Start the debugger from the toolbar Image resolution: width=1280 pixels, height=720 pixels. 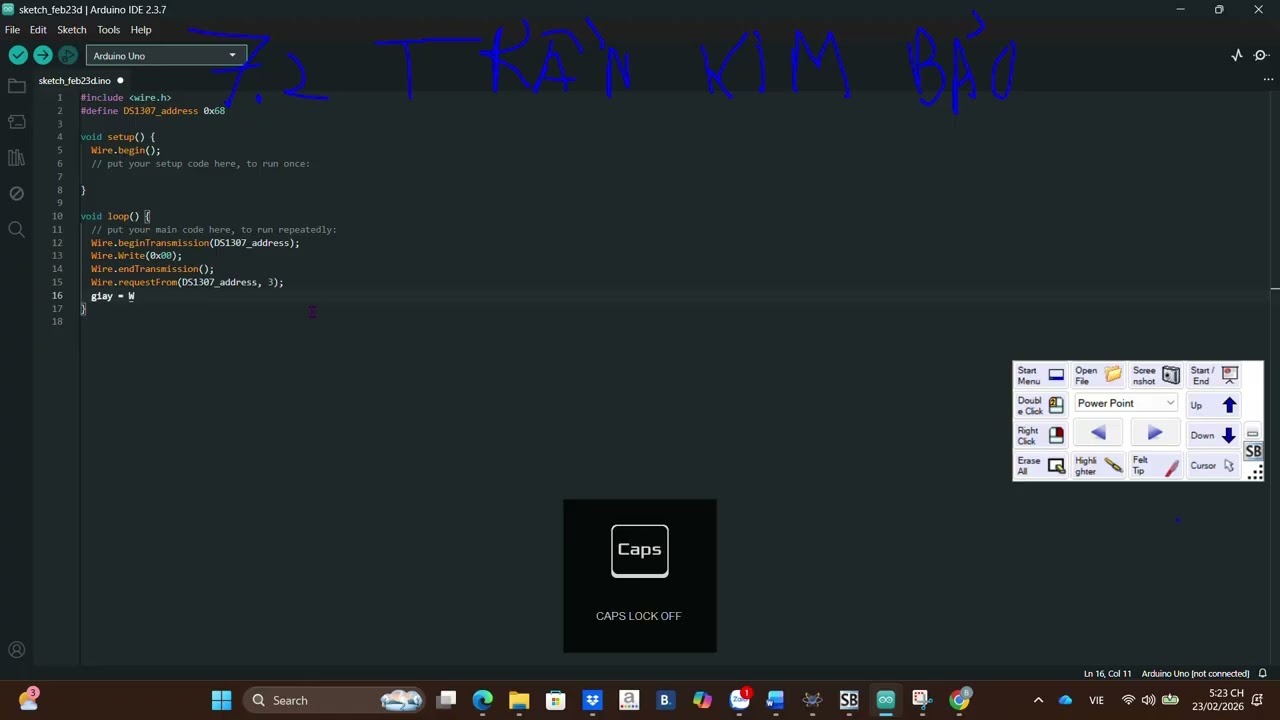pyautogui.click(x=68, y=56)
